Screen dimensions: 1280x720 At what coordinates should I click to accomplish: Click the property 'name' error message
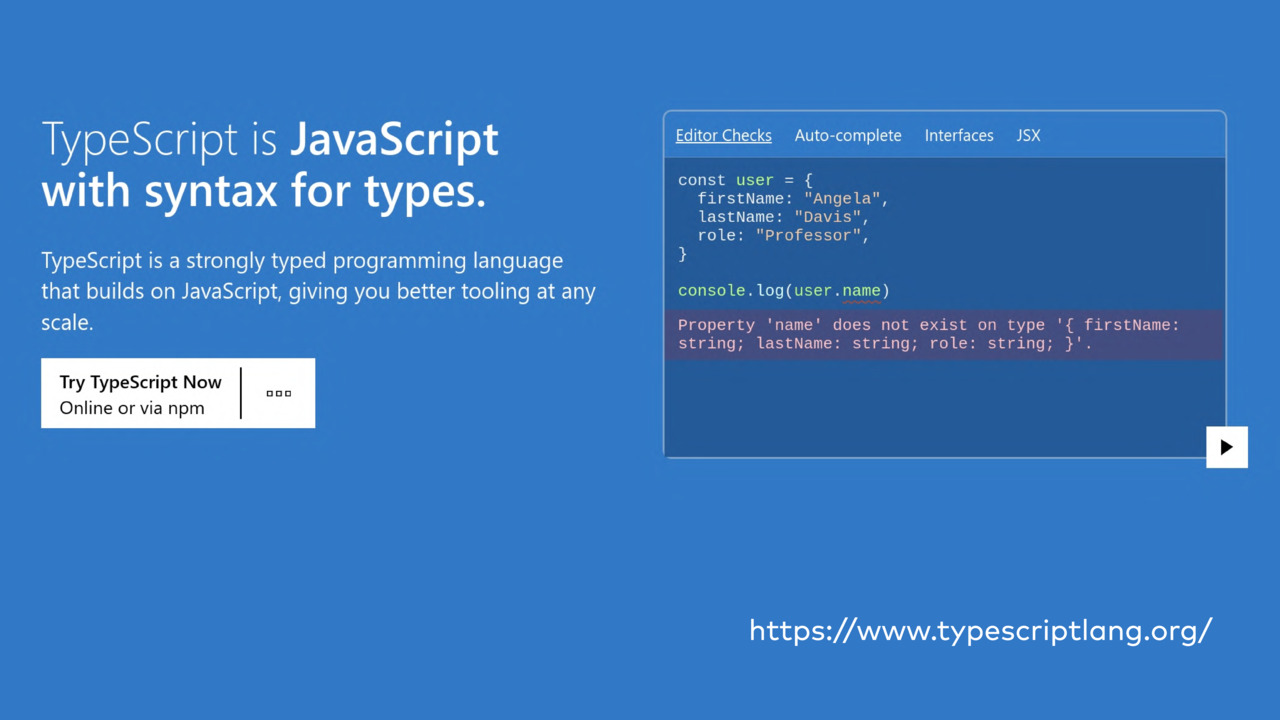pyautogui.click(x=928, y=334)
